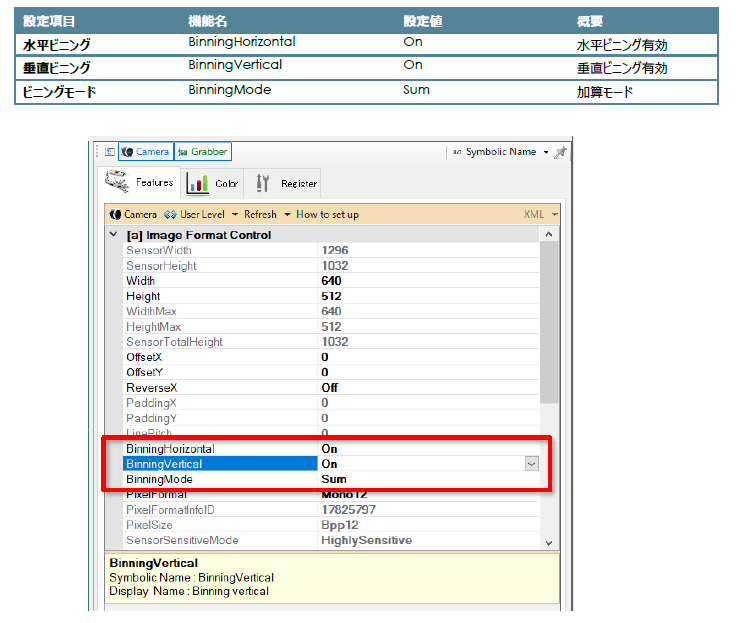
Task: Open the Register tab
Action: 286,183
